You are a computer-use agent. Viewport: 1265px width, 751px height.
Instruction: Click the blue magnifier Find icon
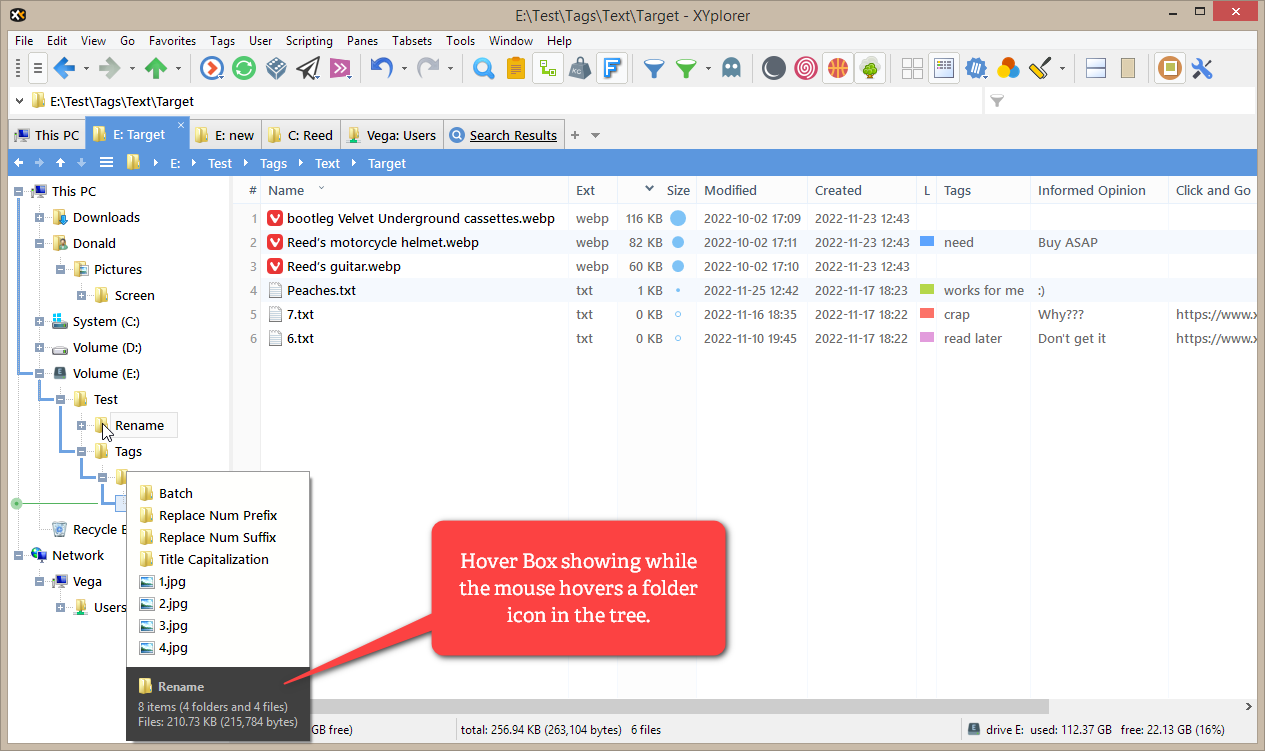click(483, 68)
